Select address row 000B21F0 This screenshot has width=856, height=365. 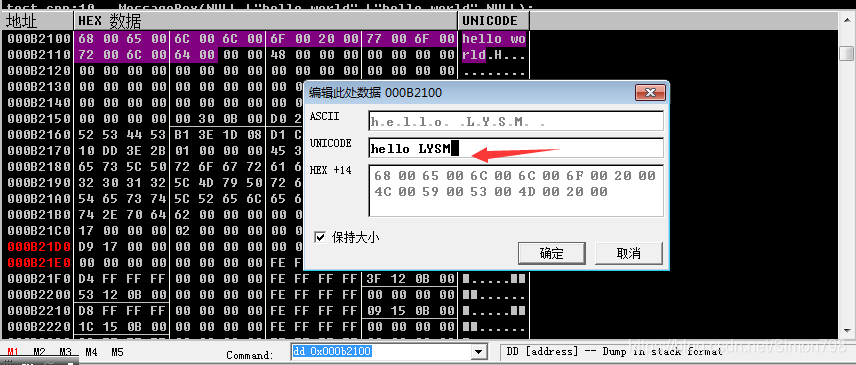[x=39, y=278]
